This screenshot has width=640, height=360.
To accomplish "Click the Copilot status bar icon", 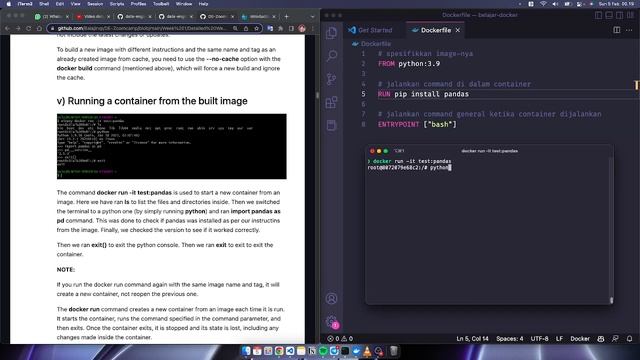I will [x=601, y=339].
